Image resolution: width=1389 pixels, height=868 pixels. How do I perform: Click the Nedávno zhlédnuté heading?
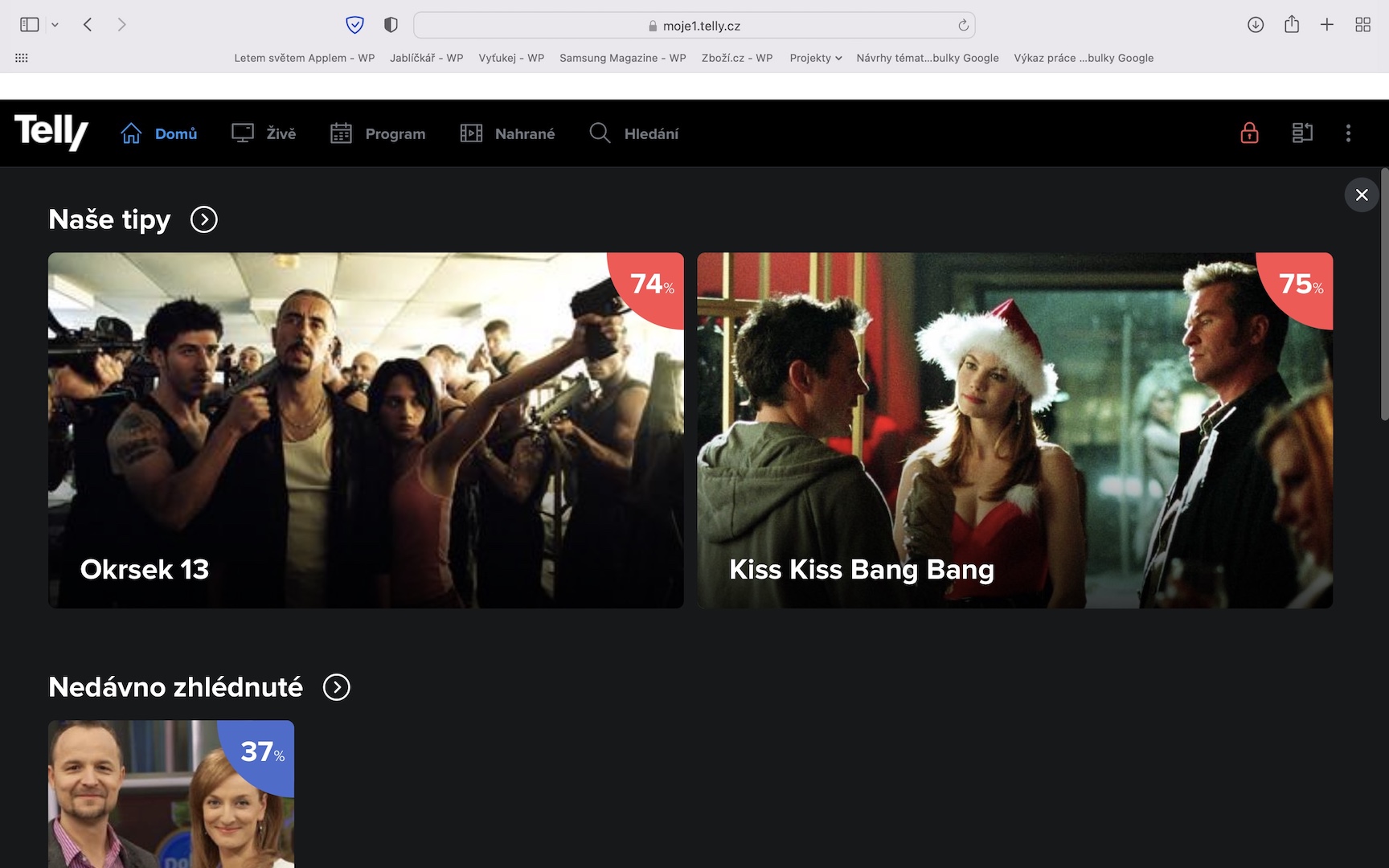click(175, 687)
